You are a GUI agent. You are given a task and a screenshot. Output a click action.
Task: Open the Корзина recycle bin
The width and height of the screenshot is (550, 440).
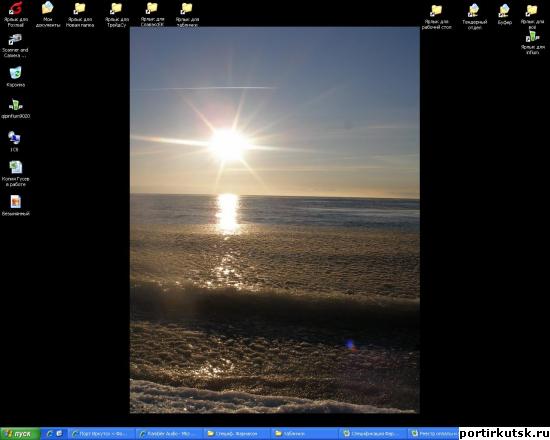pos(15,76)
